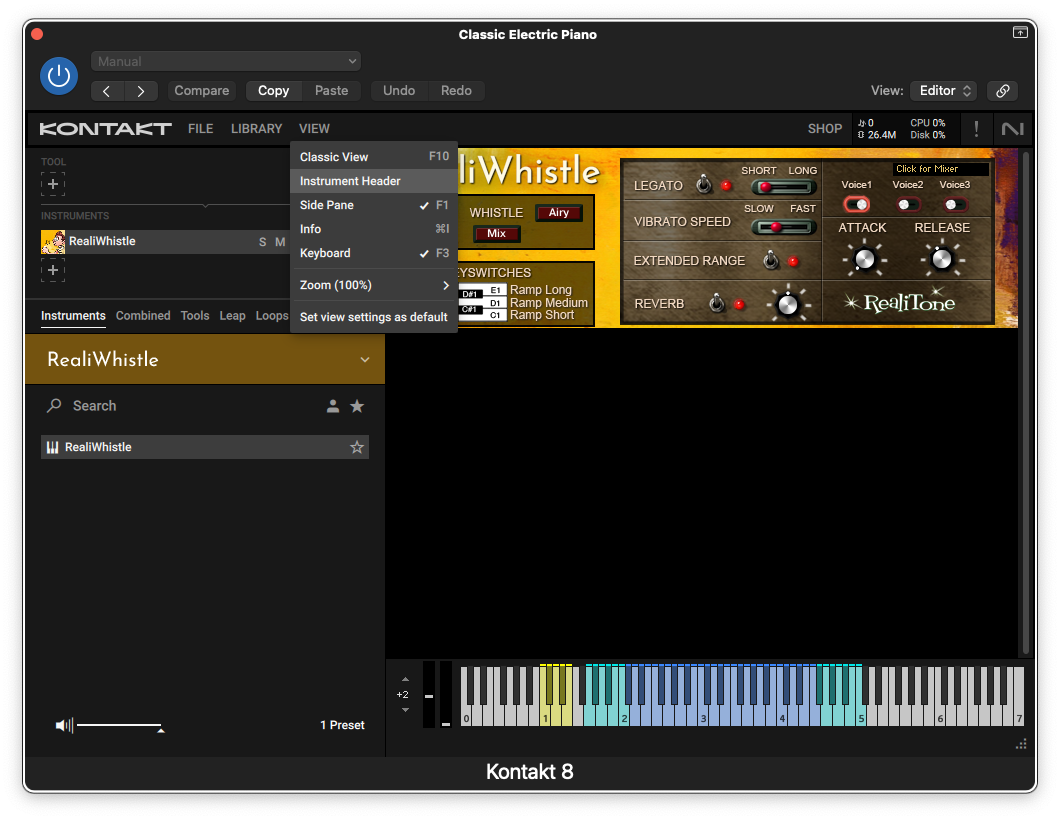Add a tool with plus icon under TOOL
Screen dimensions: 1060x820
(53, 184)
